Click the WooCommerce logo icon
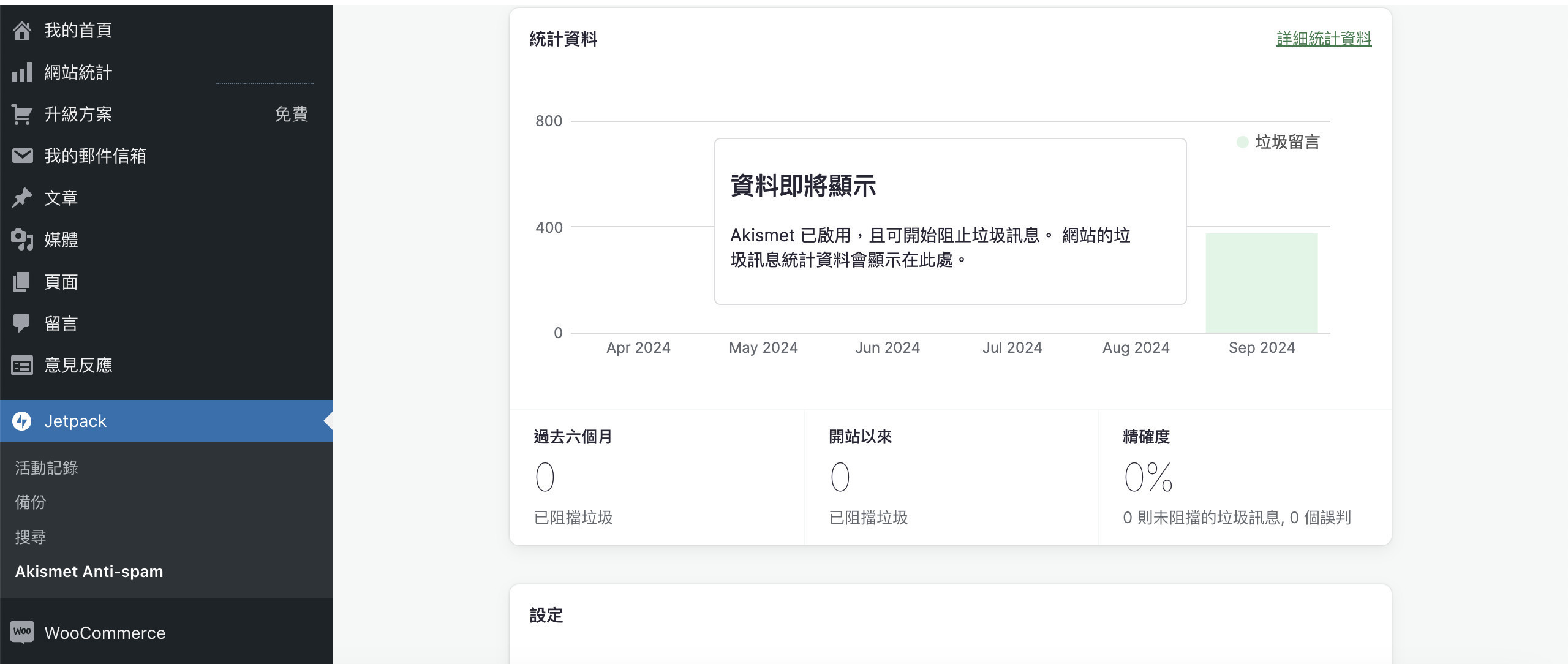1568x664 pixels. pos(22,632)
